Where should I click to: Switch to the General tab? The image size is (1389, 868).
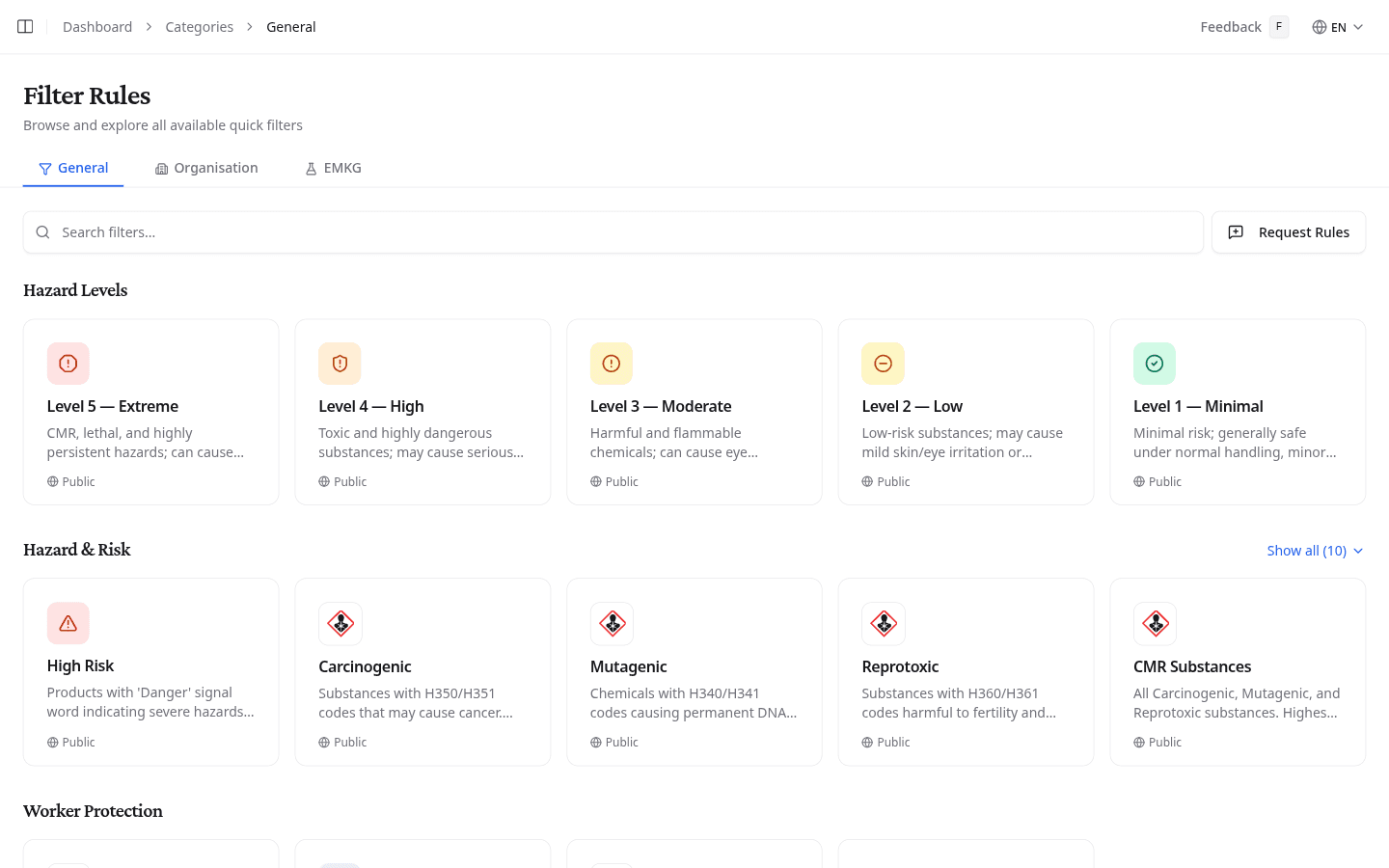pos(73,168)
